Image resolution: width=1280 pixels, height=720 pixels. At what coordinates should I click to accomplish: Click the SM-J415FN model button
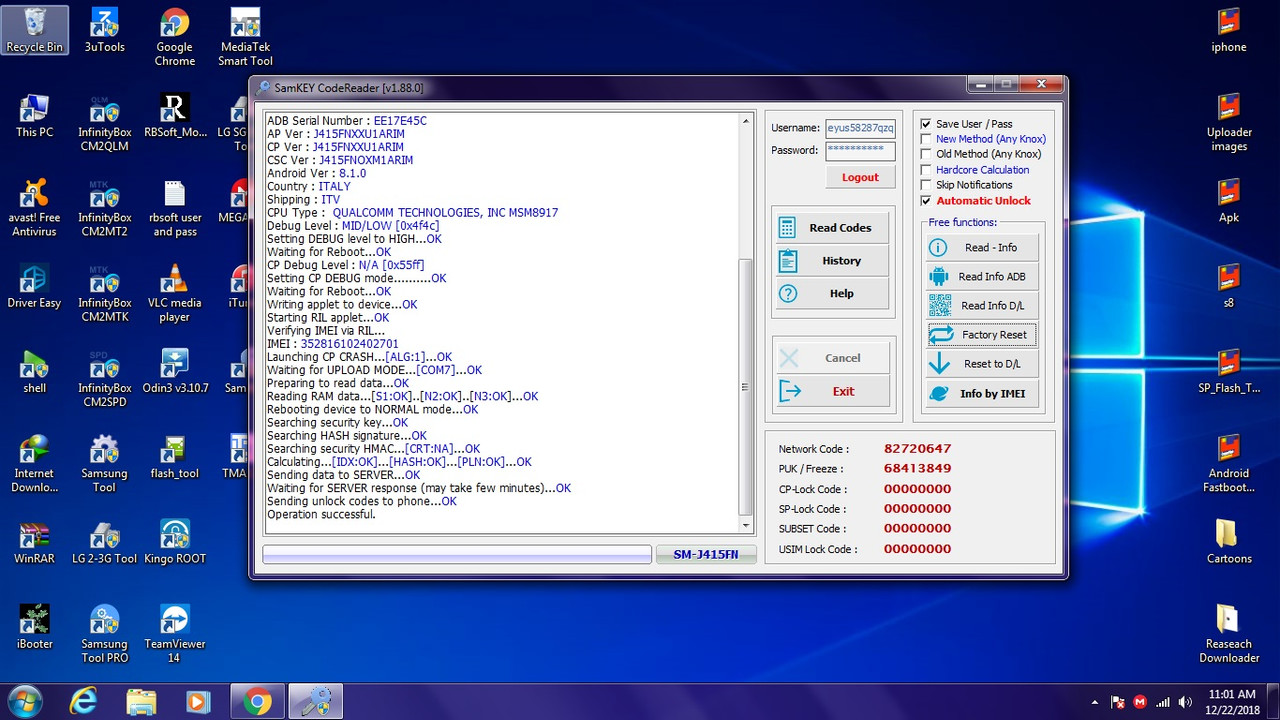(x=706, y=554)
